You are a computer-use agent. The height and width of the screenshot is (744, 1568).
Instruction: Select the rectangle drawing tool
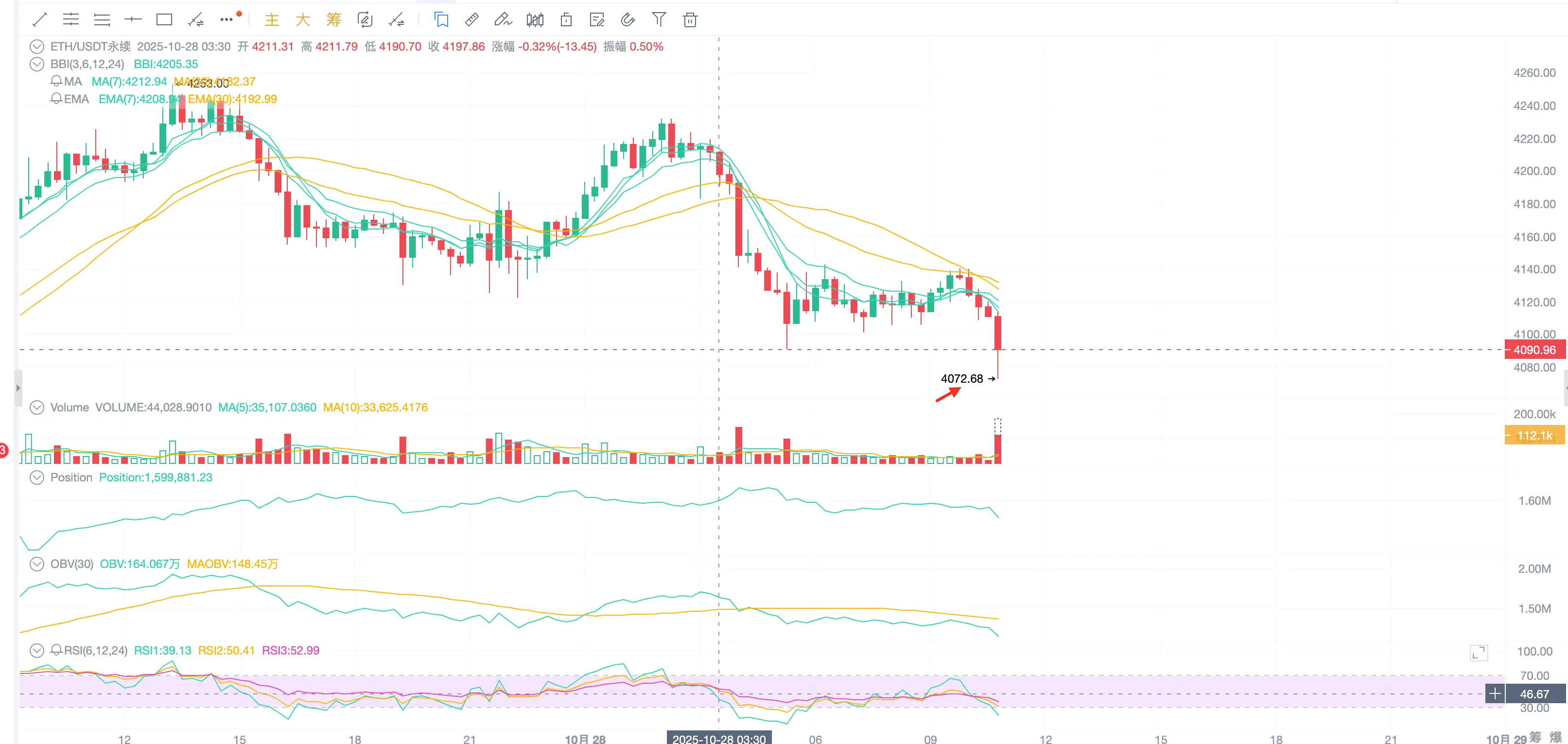(164, 20)
